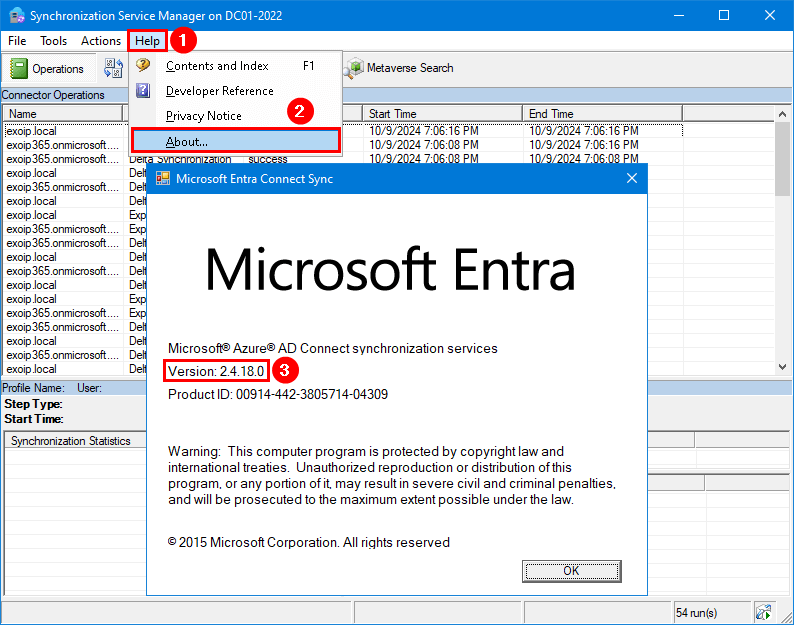The height and width of the screenshot is (625, 794).
Task: Click the © 2015 Microsoft Corporation copyright line
Action: click(308, 542)
